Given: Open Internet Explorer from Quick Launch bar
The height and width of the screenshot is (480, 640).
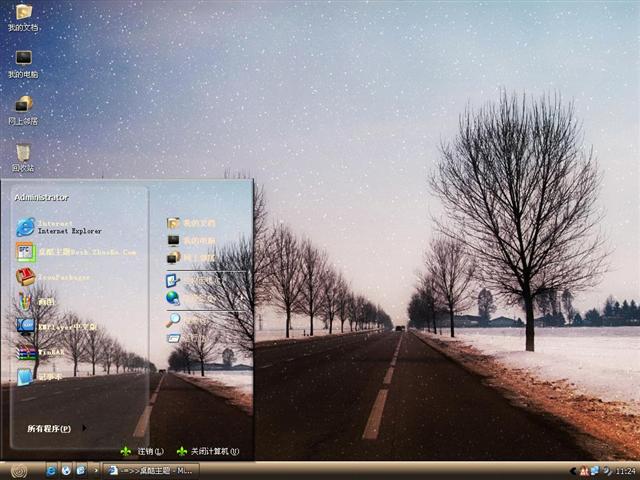Looking at the screenshot, I should tap(51, 470).
